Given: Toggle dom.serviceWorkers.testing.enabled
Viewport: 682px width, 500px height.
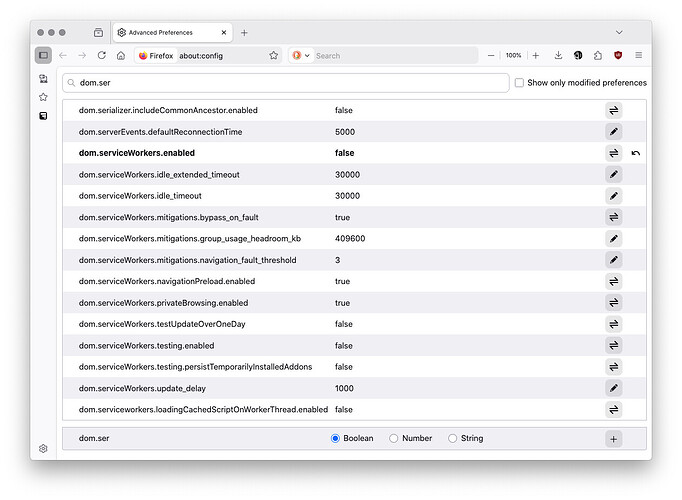Looking at the screenshot, I should click(614, 346).
